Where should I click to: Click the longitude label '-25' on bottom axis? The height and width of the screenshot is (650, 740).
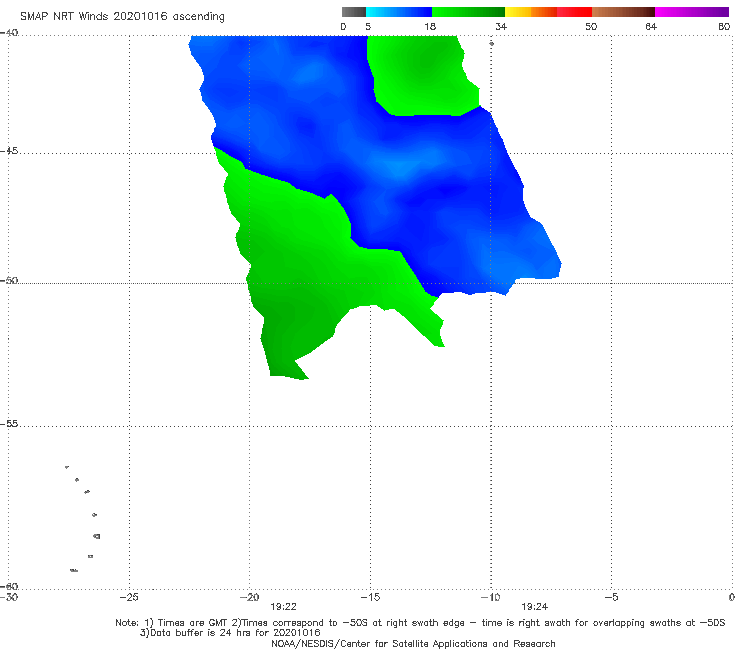[129, 597]
